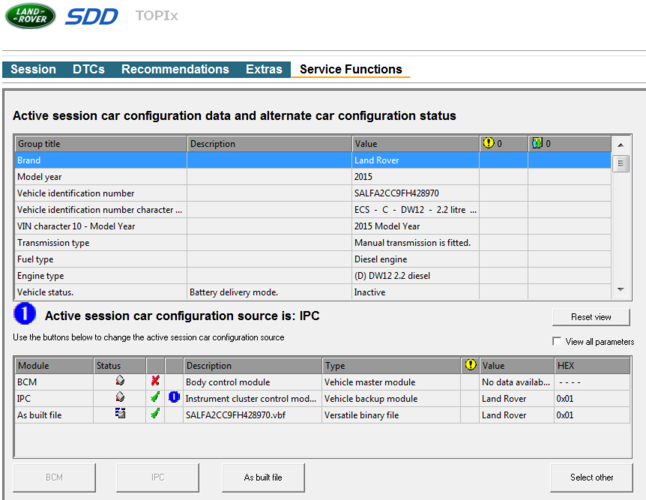Select the Engine type row
The image size is (646, 500).
(313, 276)
